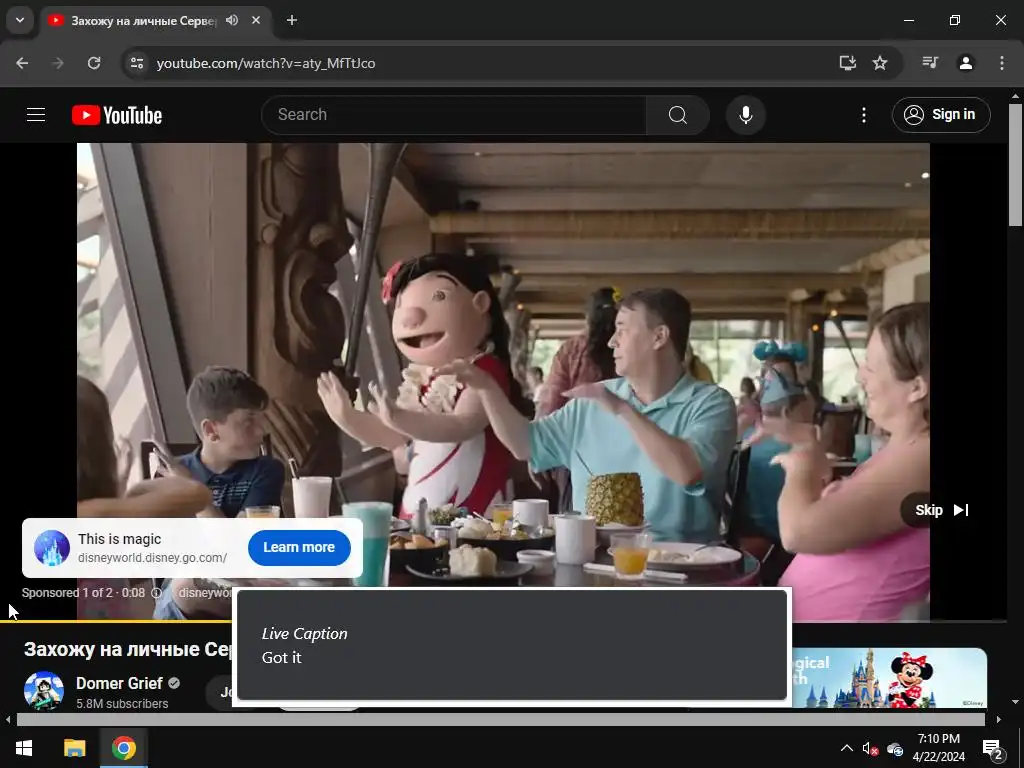1024x768 pixels.
Task: Click the horizontal scrollbar at page bottom
Action: pyautogui.click(x=500, y=720)
